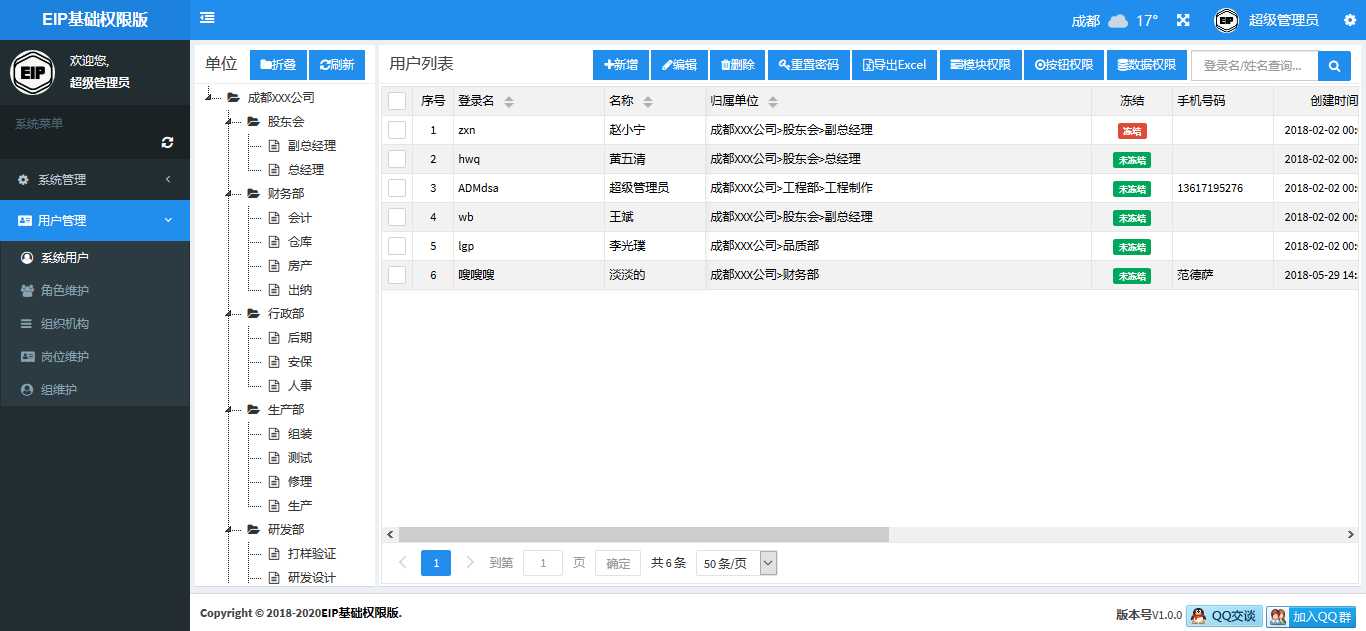Toggle the sidebar collapse icon in header
Viewport: 1366px width, 631px height.
click(x=207, y=18)
